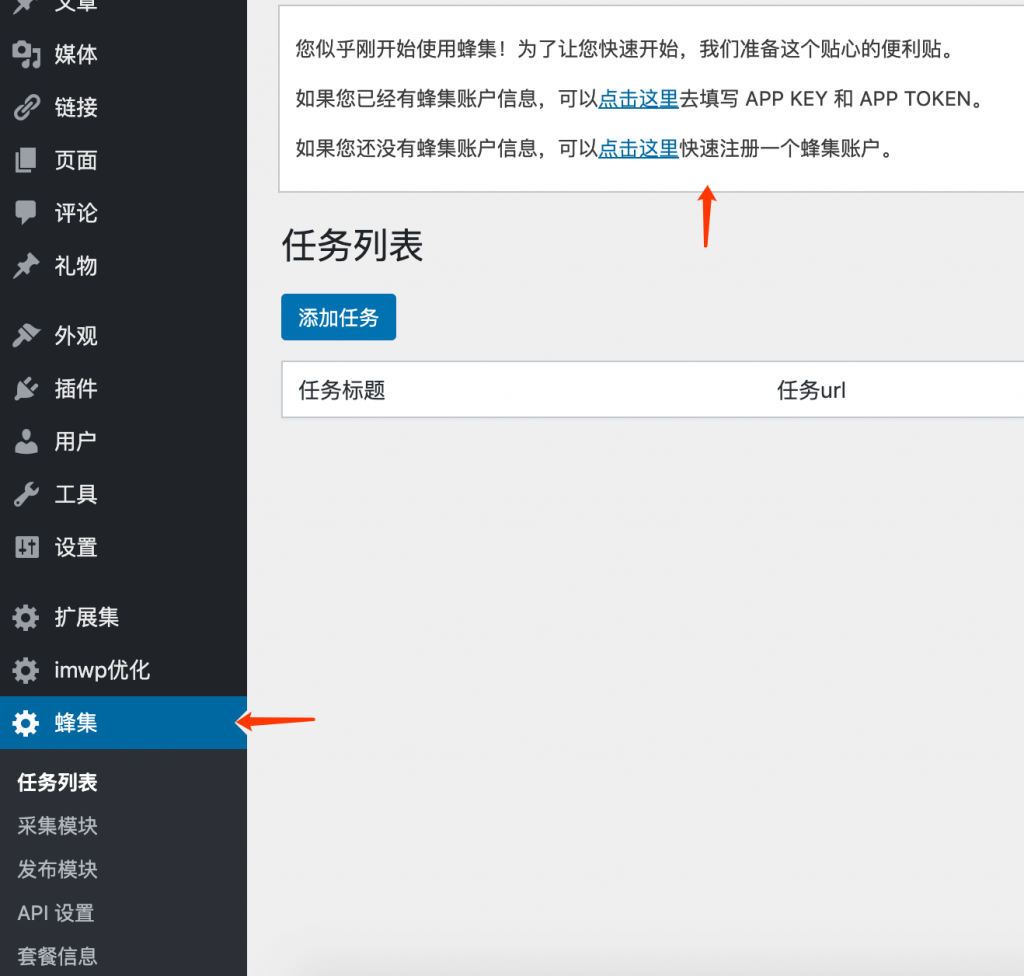
Task: Select the 用户 users icon
Action: 26,442
